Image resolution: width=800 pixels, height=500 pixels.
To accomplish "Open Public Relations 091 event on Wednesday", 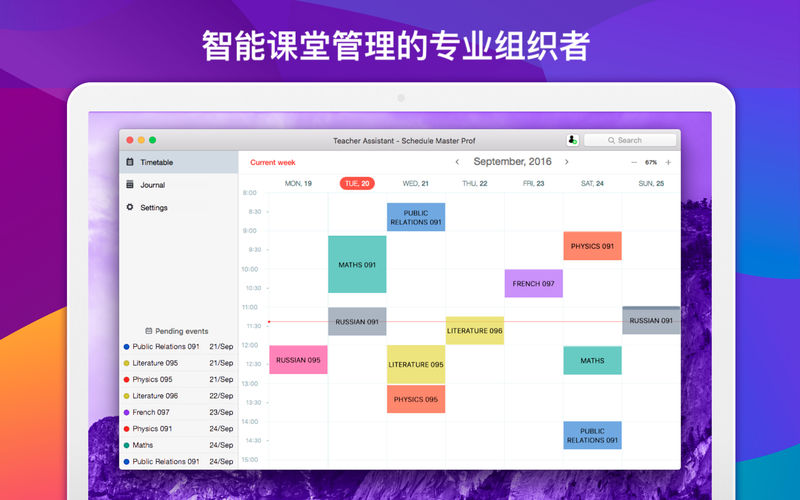I will [x=416, y=217].
